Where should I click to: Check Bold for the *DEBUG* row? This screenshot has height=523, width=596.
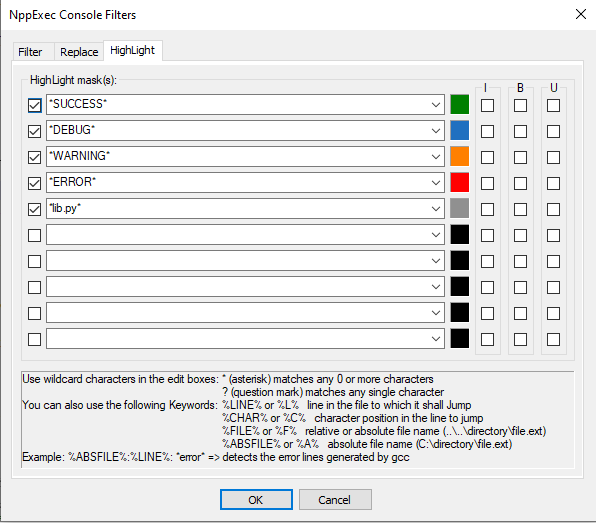[520, 131]
